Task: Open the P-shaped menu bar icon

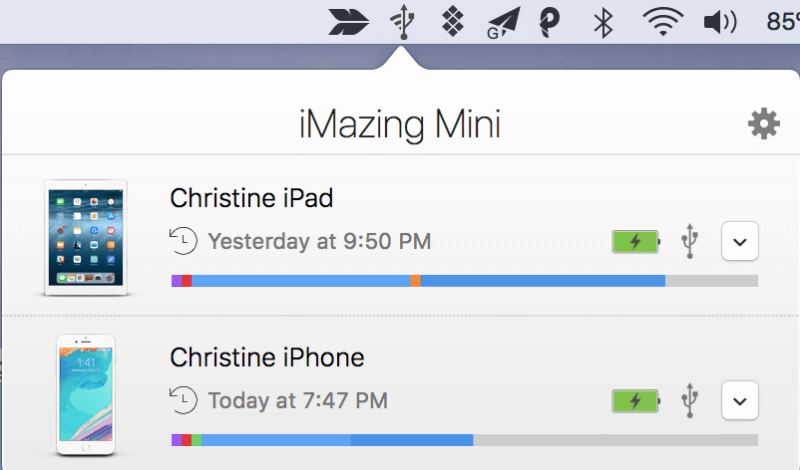Action: 549,23
